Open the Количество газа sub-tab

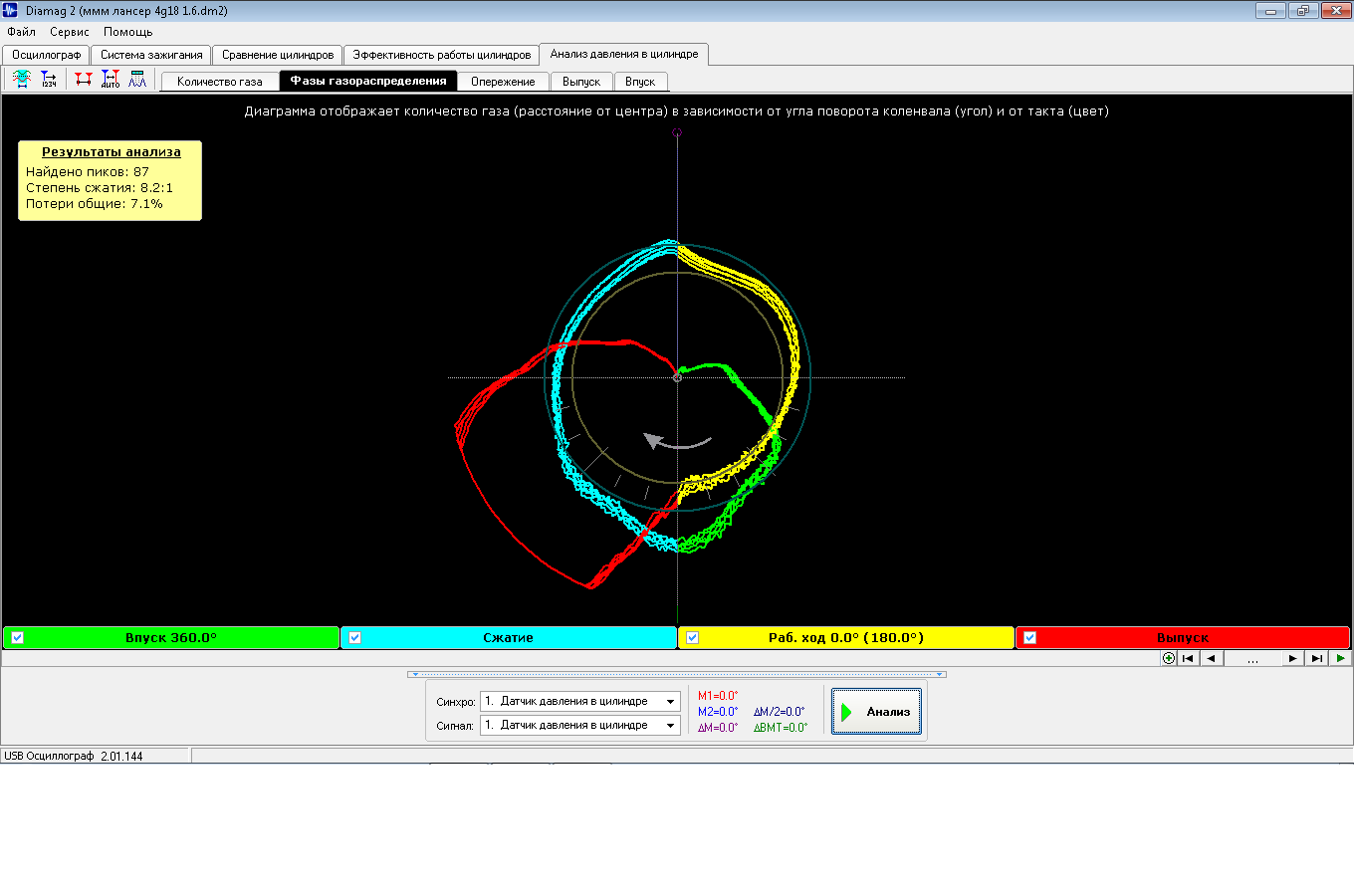point(220,82)
